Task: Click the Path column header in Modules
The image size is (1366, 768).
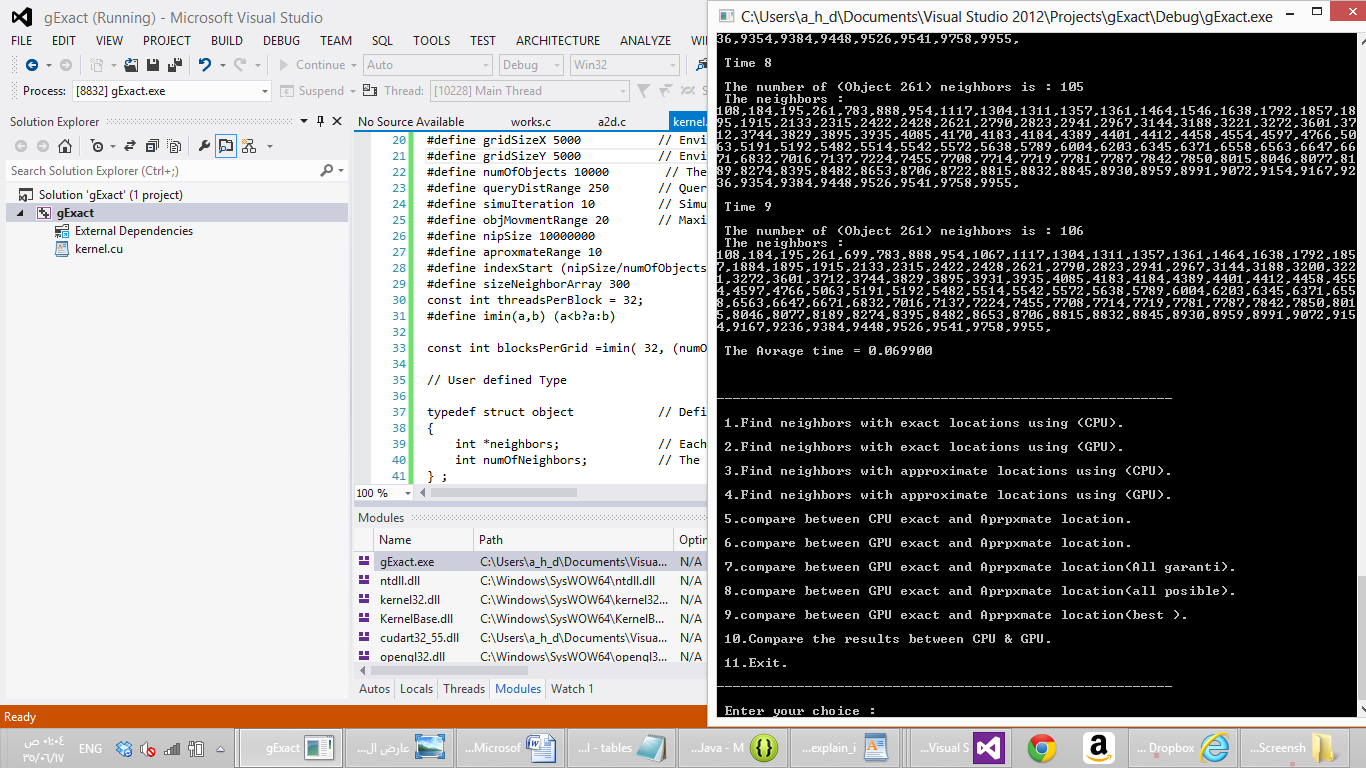Action: point(573,540)
